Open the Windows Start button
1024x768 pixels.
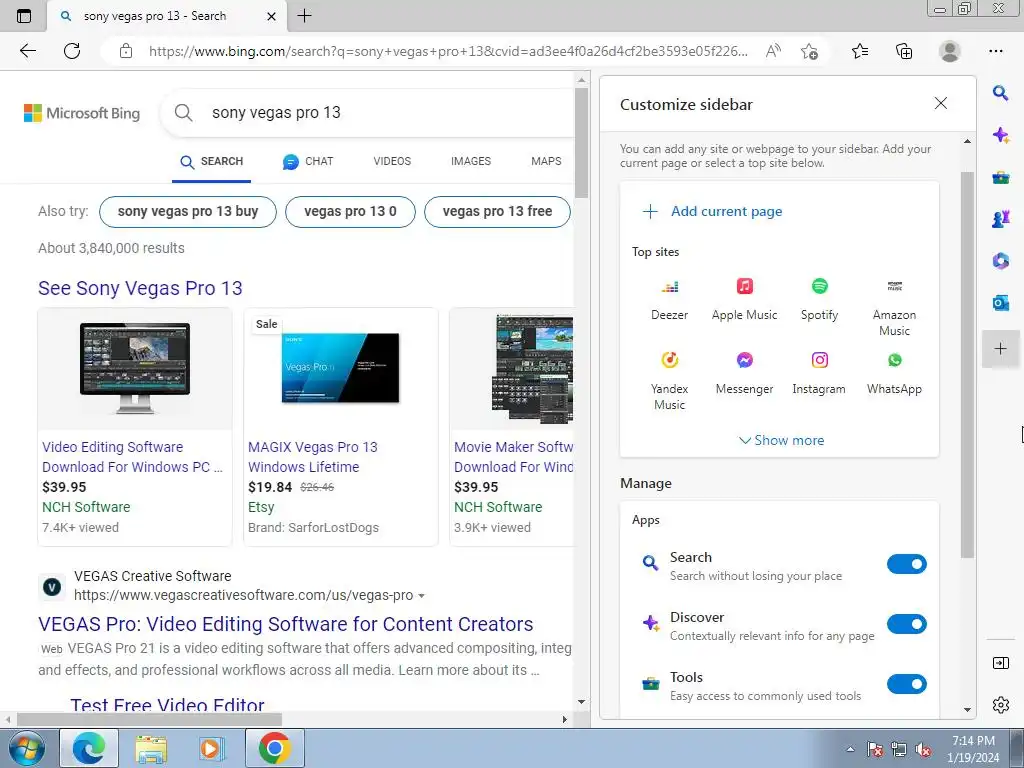click(x=27, y=748)
